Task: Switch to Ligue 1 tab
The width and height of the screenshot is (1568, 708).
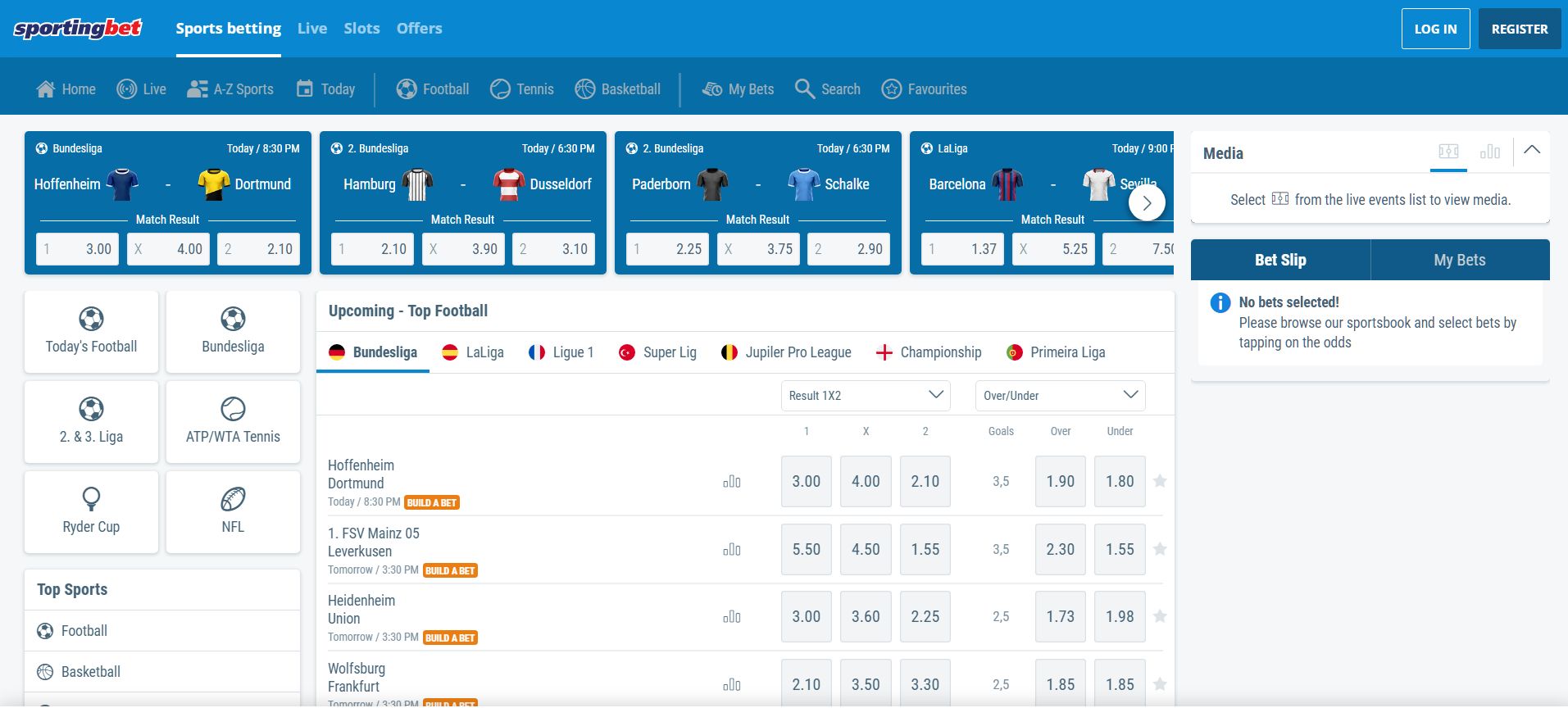Action: tap(561, 352)
